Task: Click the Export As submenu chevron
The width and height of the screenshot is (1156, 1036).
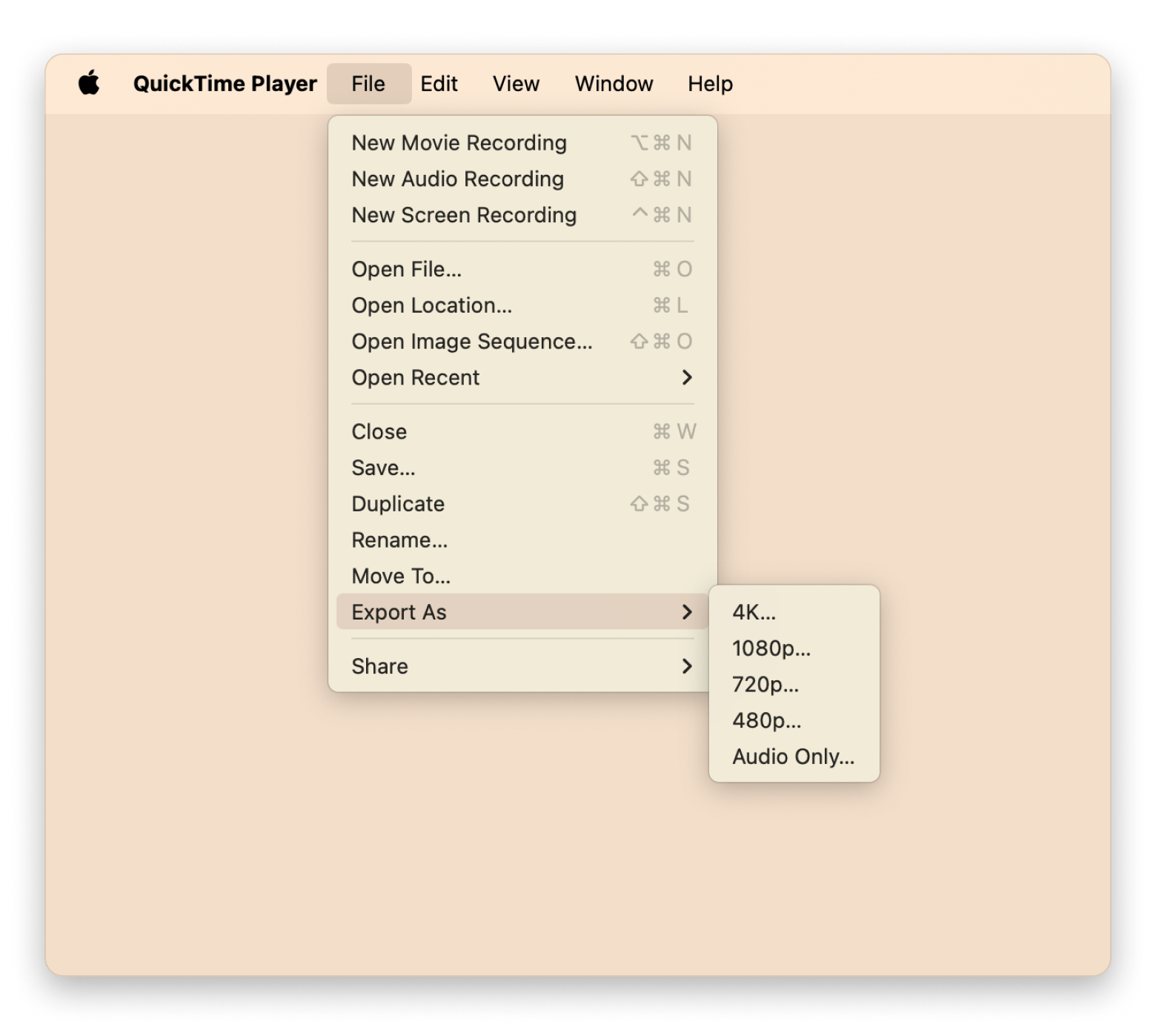Action: point(686,612)
